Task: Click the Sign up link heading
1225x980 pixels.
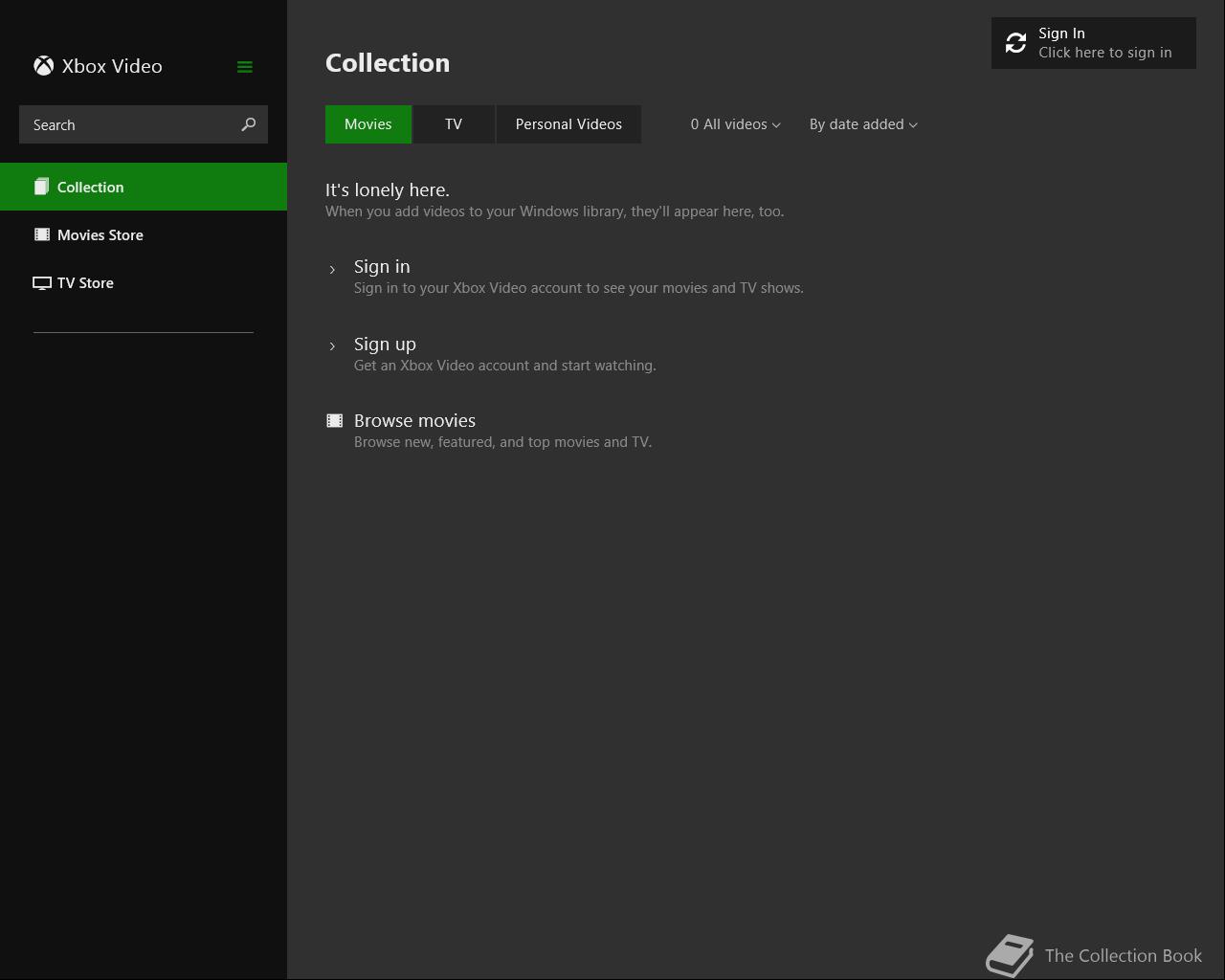Action: [x=385, y=345]
